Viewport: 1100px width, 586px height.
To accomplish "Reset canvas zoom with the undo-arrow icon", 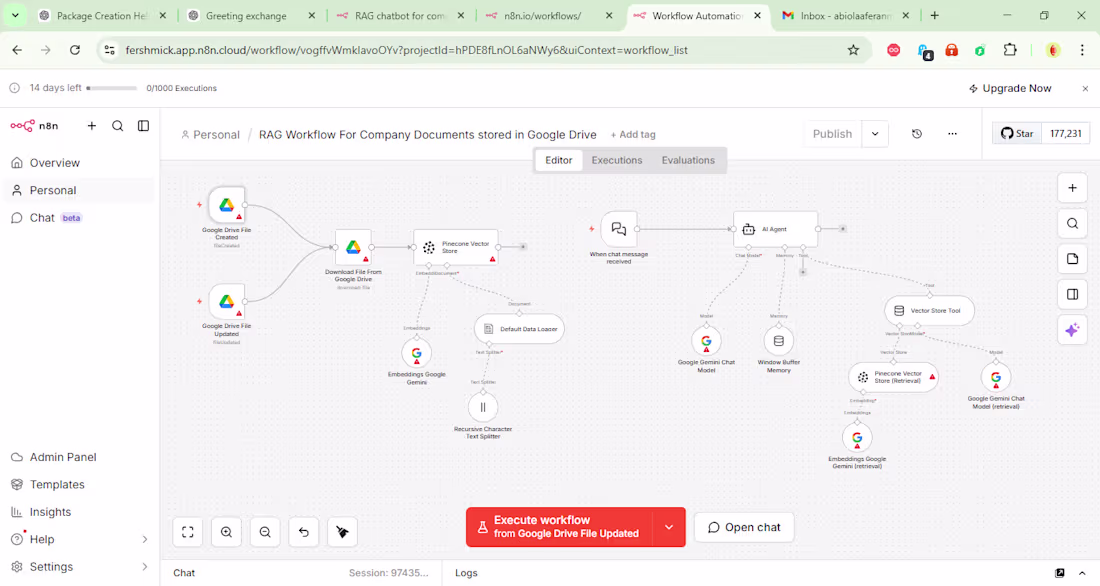I will (x=304, y=532).
